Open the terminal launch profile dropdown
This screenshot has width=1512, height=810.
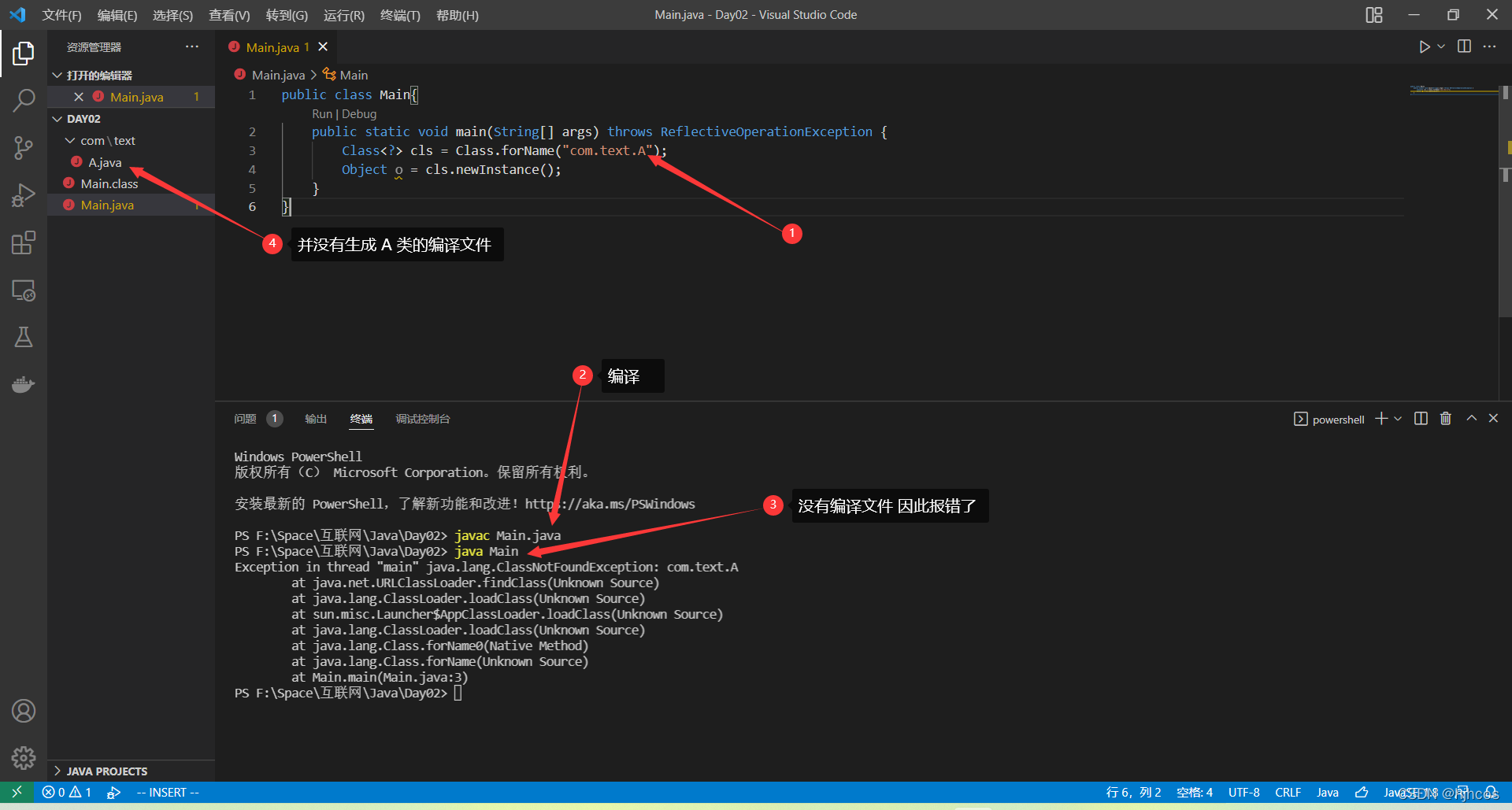[x=1398, y=419]
